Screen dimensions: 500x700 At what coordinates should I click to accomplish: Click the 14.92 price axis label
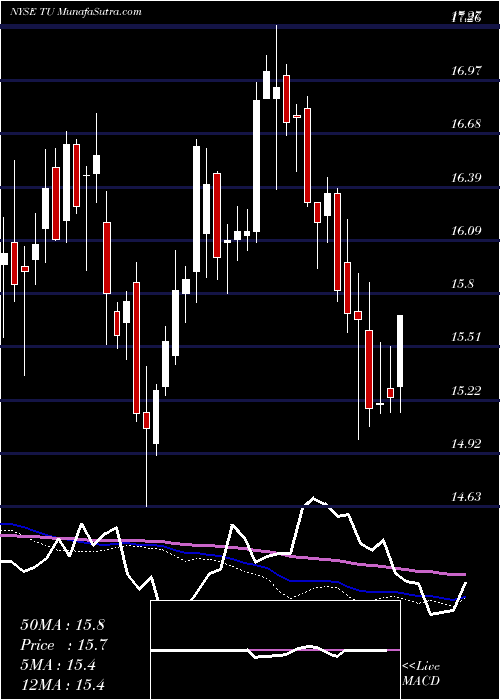pyautogui.click(x=467, y=443)
